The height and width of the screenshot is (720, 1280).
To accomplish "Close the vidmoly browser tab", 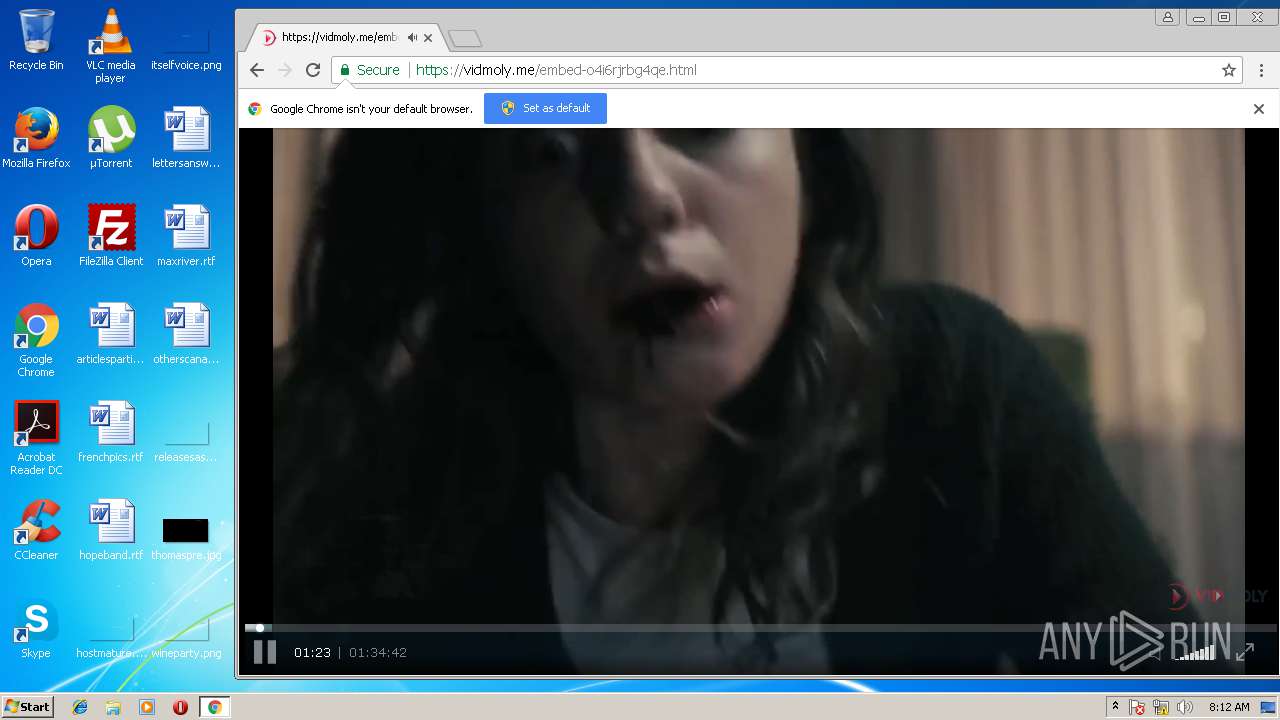I will [428, 38].
